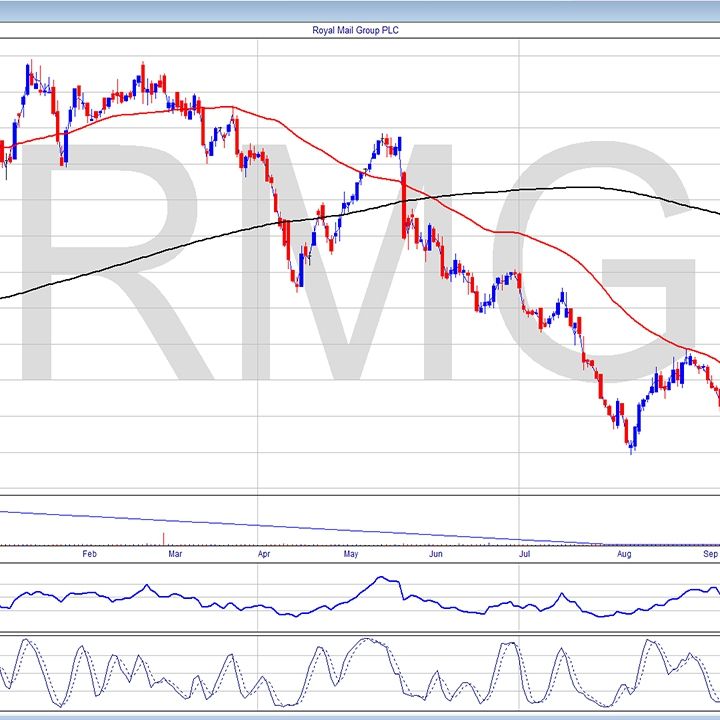The height and width of the screenshot is (720, 720).
Task: Click the Apr month axis label
Action: (264, 553)
